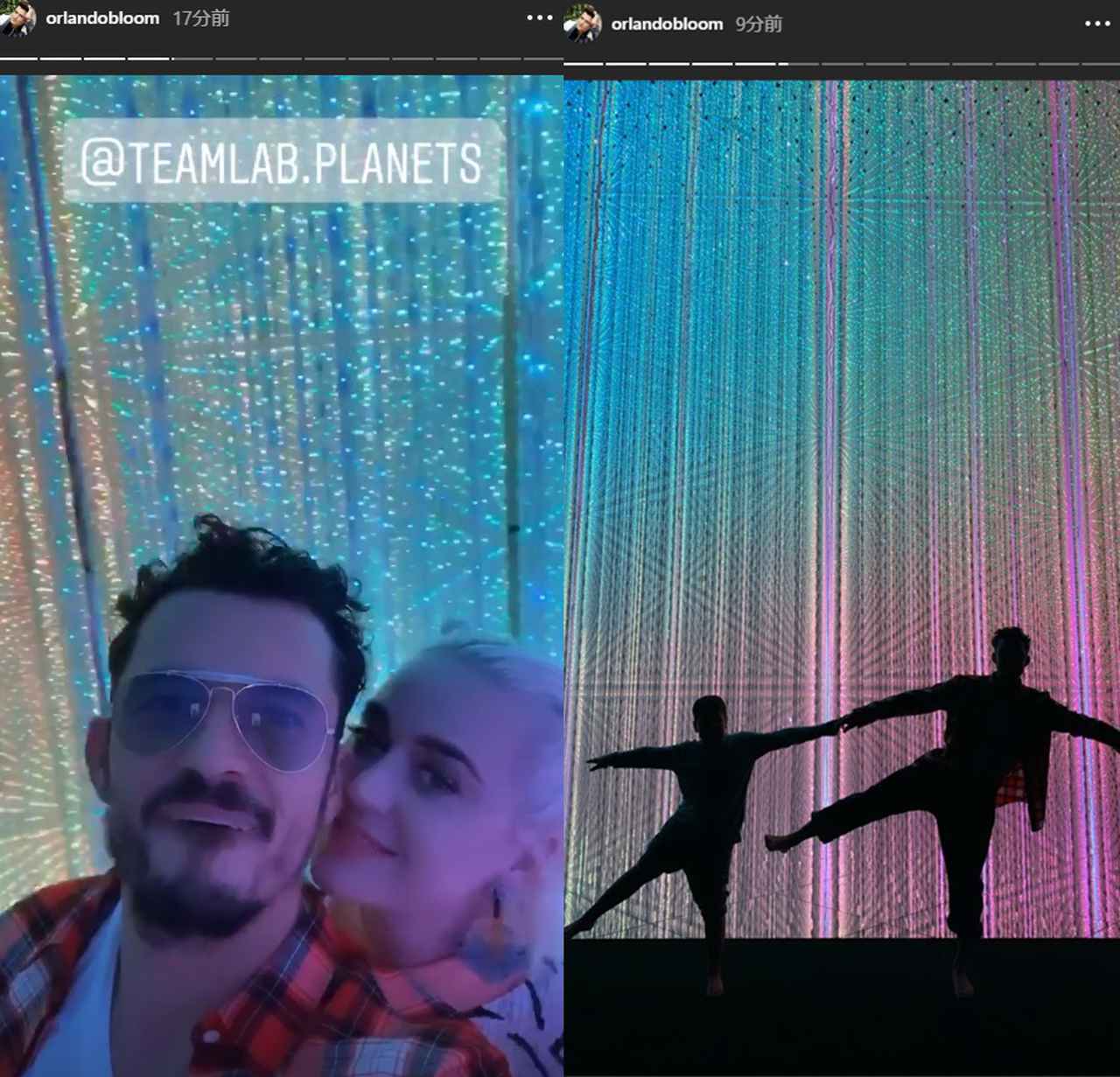The image size is (1120, 1077).
Task: Jump to first segment of right story progress bar
Action: click(x=584, y=64)
